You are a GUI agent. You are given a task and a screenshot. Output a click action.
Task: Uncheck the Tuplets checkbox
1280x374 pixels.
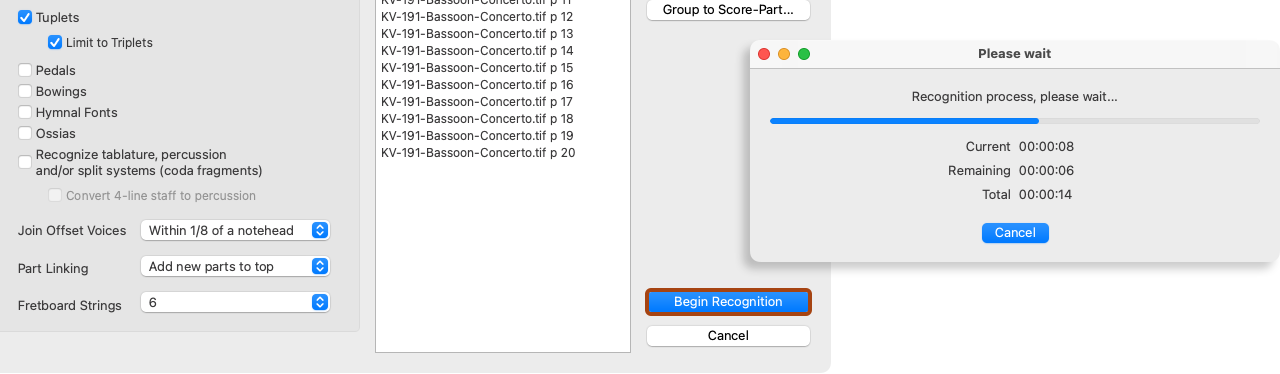pyautogui.click(x=25, y=18)
